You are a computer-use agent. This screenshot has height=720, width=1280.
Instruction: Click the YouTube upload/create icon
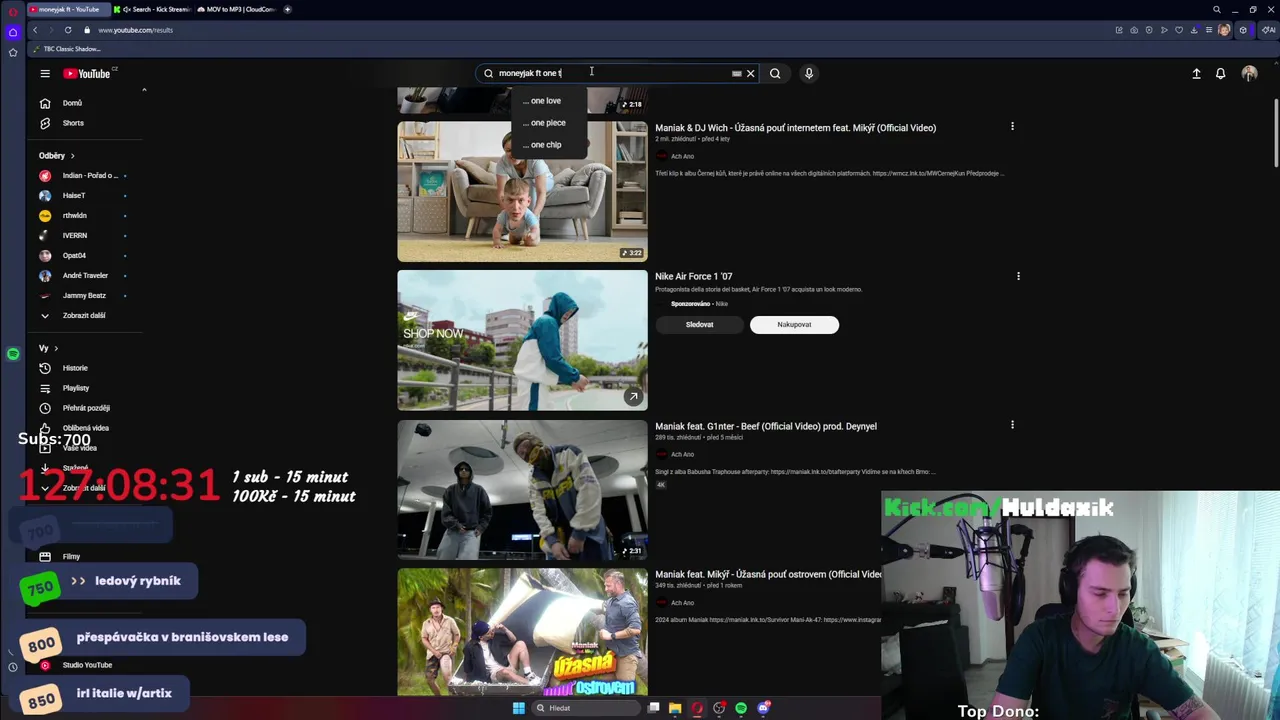(1196, 73)
